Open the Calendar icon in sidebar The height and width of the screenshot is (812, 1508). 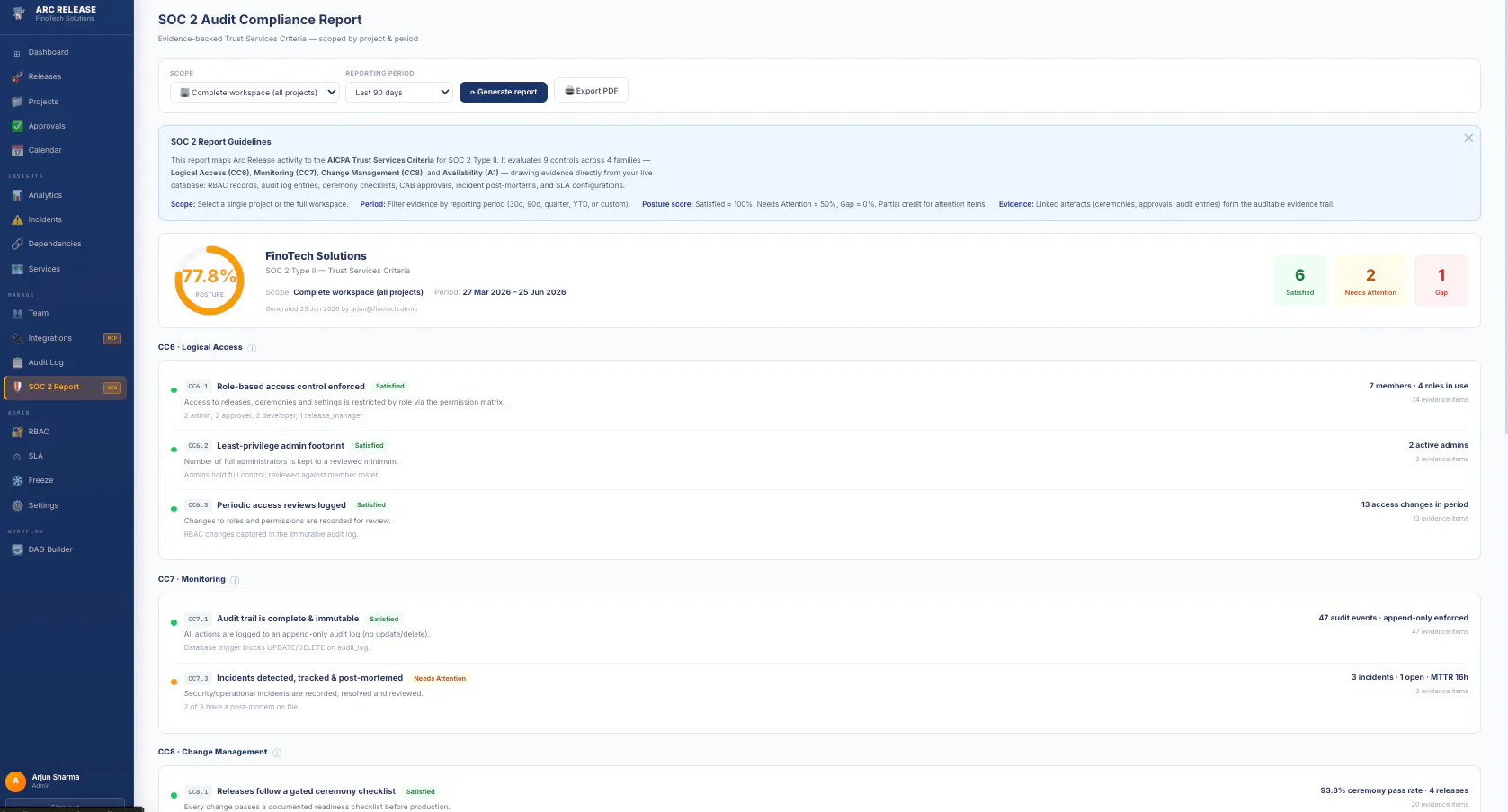17,151
